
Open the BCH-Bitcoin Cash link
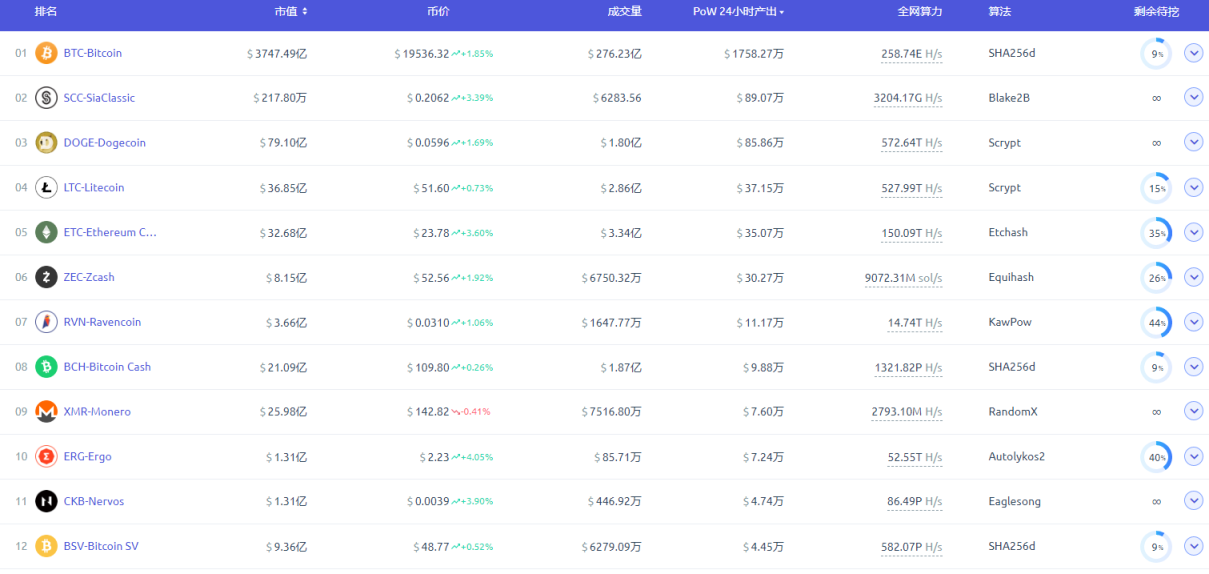coord(107,367)
